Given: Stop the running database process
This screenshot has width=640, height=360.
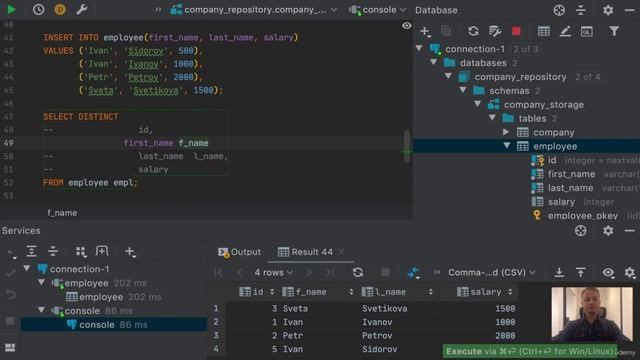Looking at the screenshot, I should click(516, 31).
